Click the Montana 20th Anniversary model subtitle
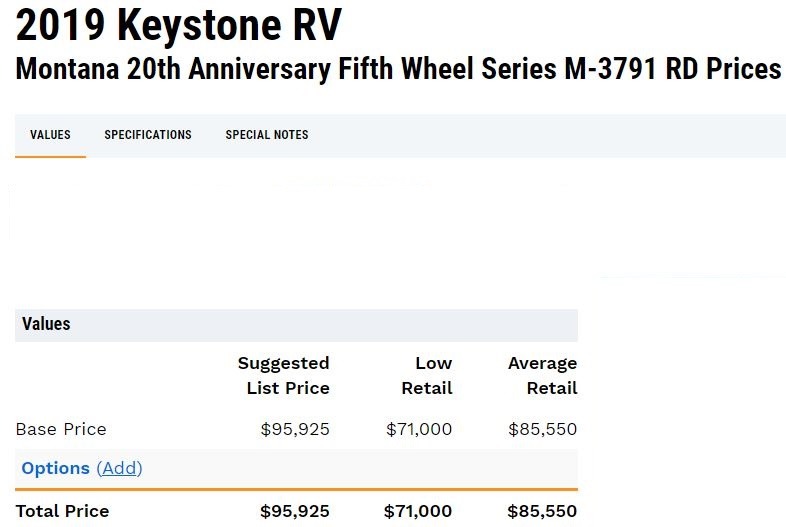This screenshot has width=786, height=527. click(398, 69)
